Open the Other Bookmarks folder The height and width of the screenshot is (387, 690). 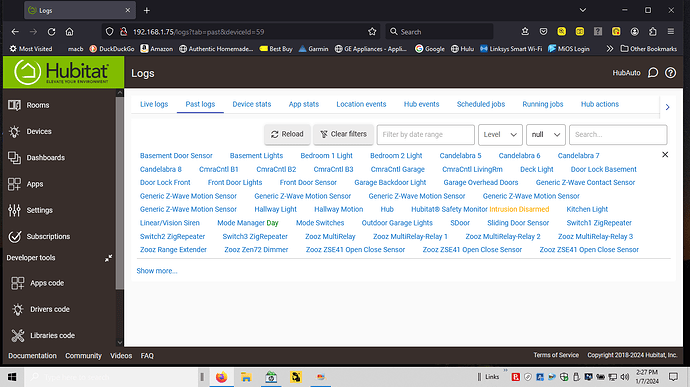[x=649, y=49]
